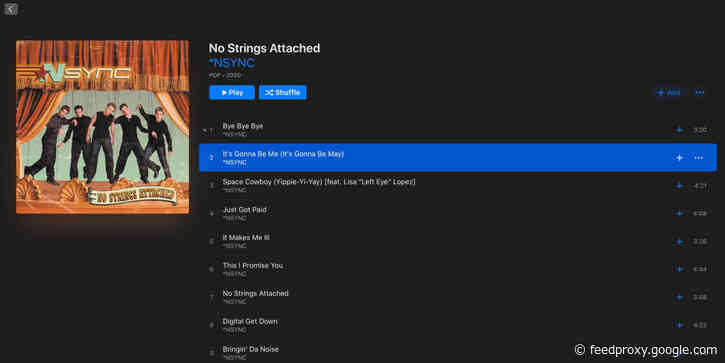
Task: Select It's Gonna Be Me track title
Action: point(283,154)
